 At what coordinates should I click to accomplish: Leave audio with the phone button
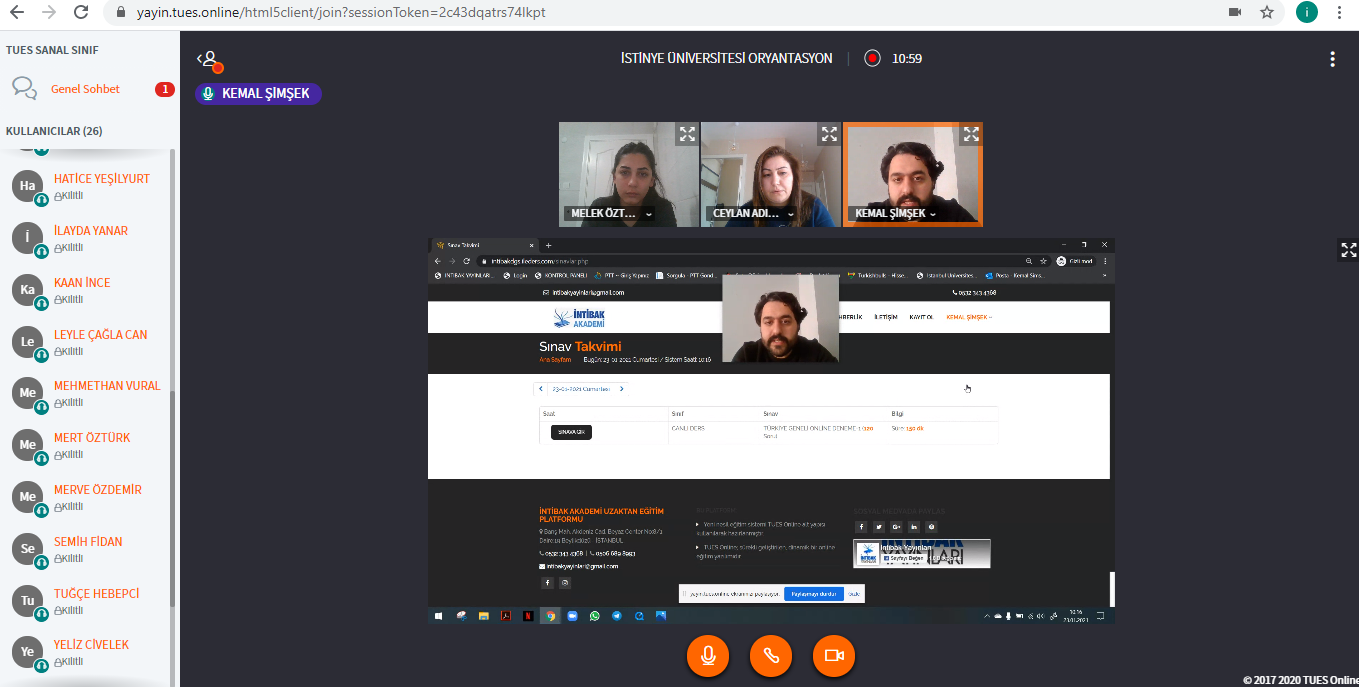coord(771,655)
